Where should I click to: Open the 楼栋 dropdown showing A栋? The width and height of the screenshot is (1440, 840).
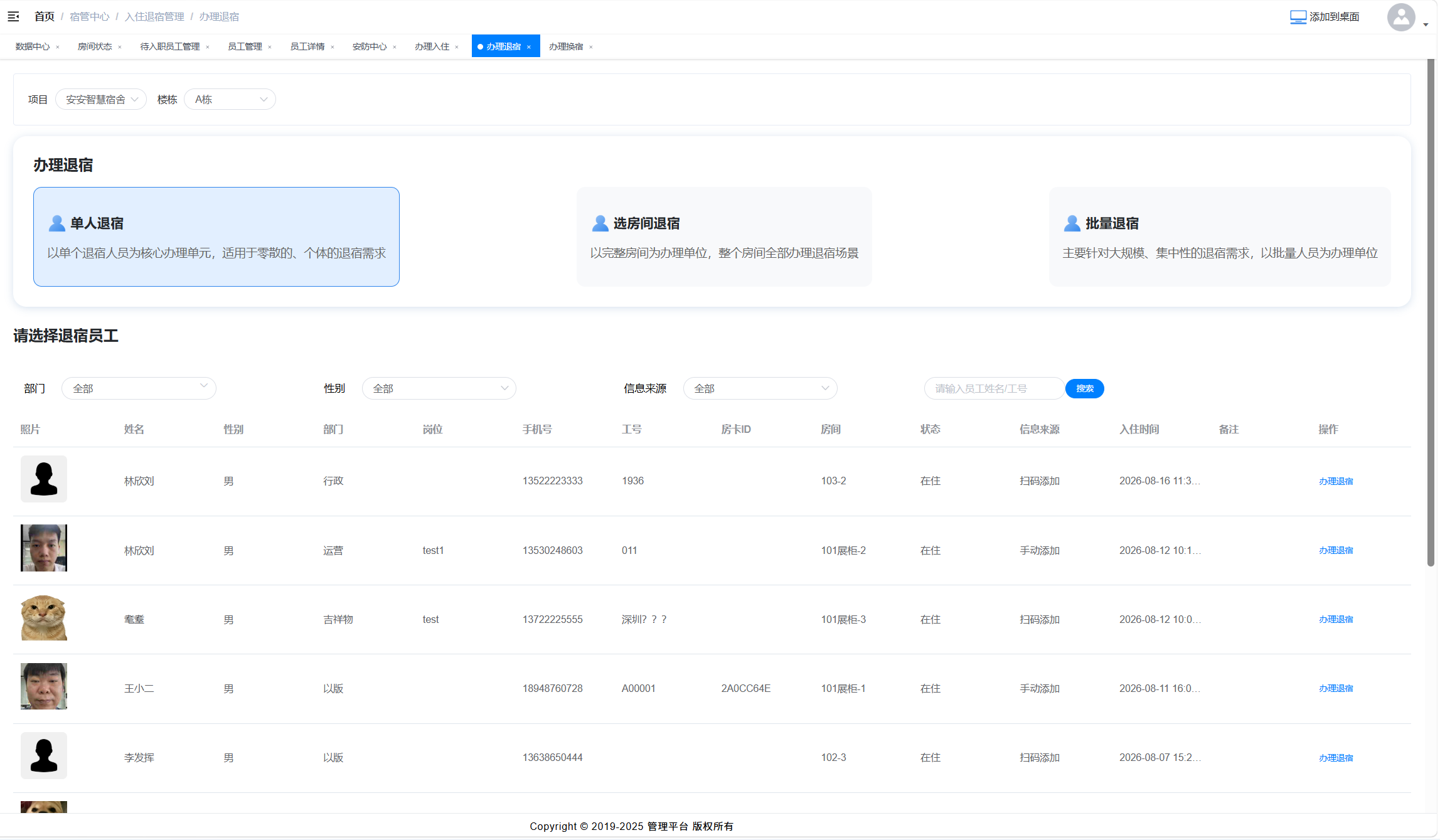click(x=230, y=99)
